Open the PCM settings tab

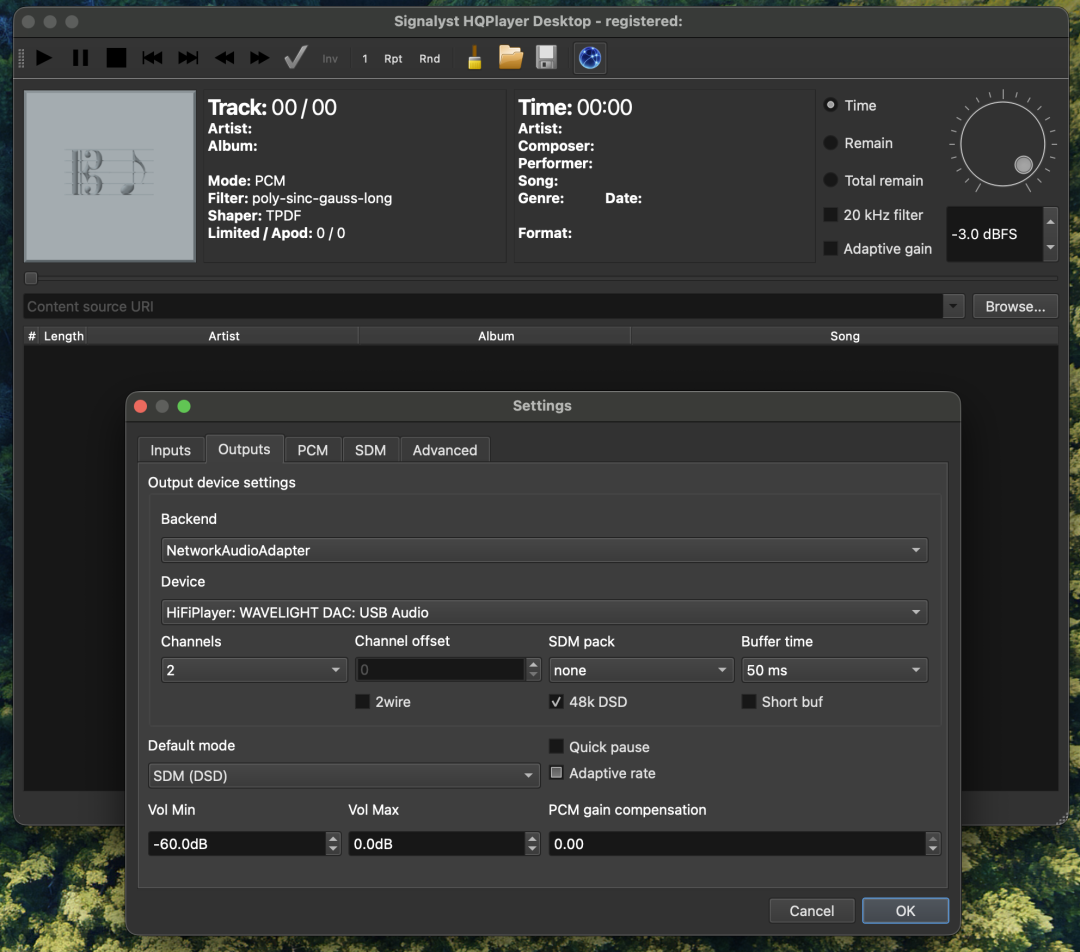point(313,450)
